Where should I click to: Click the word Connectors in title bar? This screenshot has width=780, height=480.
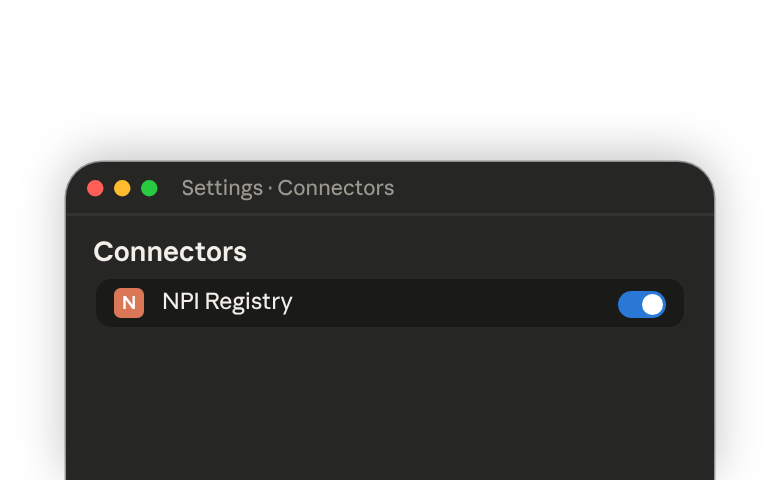coord(336,188)
